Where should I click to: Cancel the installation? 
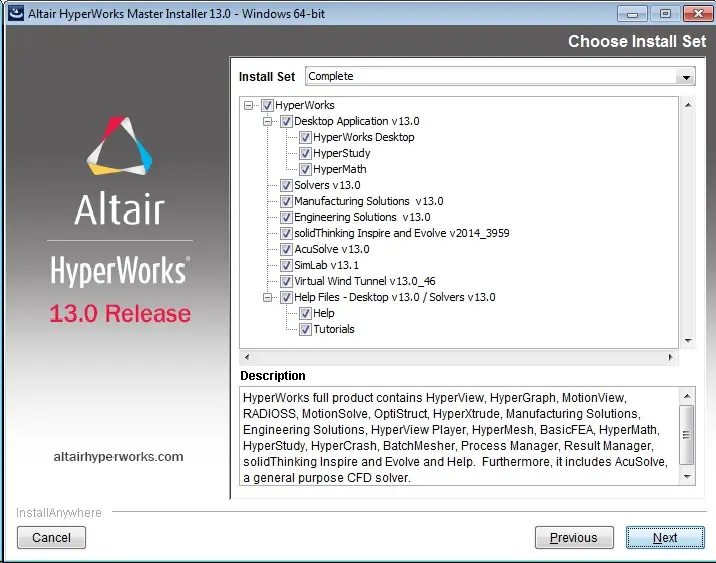click(51, 537)
